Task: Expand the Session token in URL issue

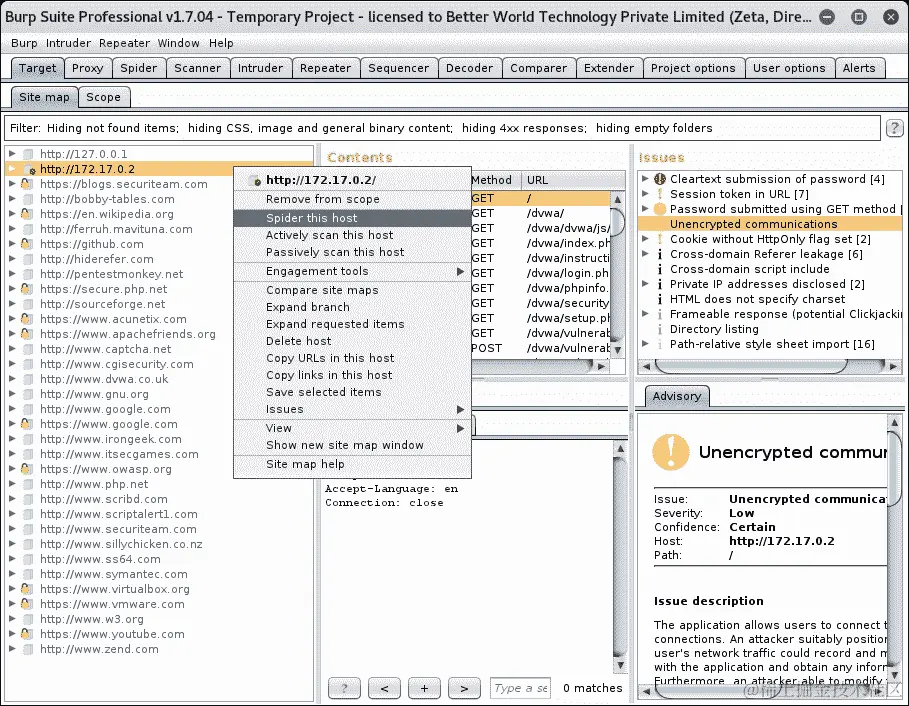Action: pyautogui.click(x=645, y=194)
